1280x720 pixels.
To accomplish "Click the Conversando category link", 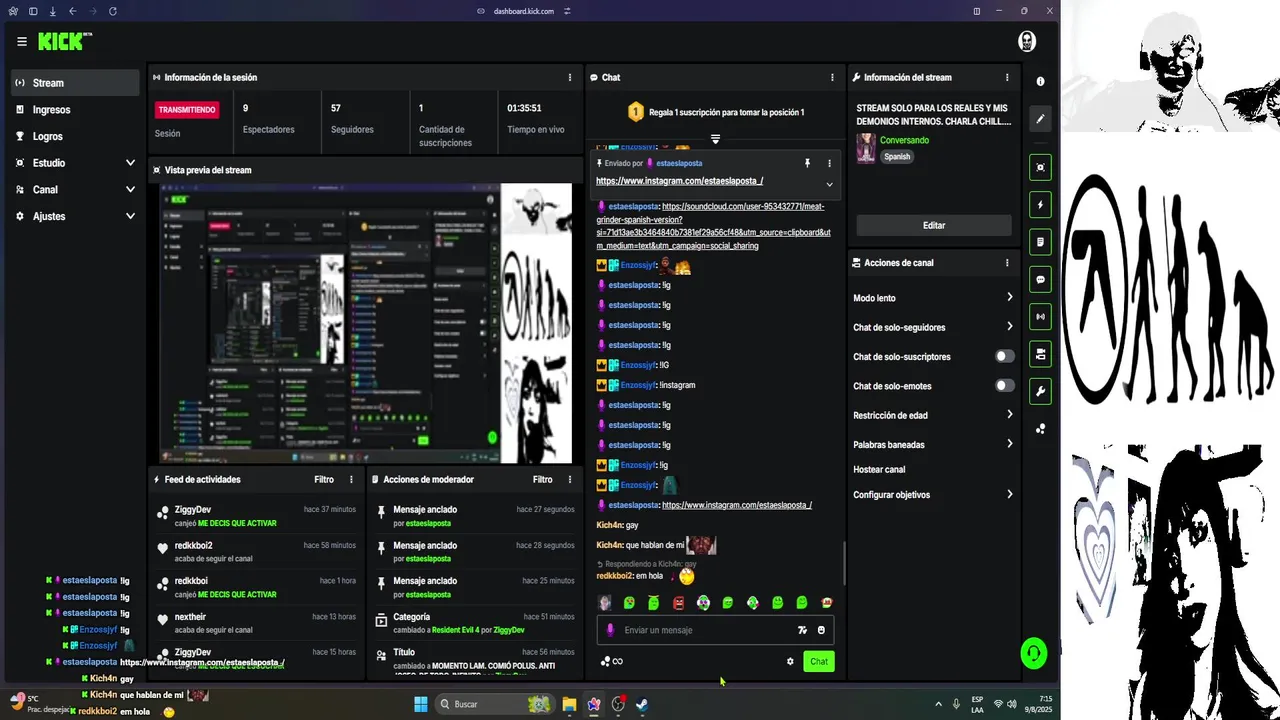I will click(x=904, y=140).
